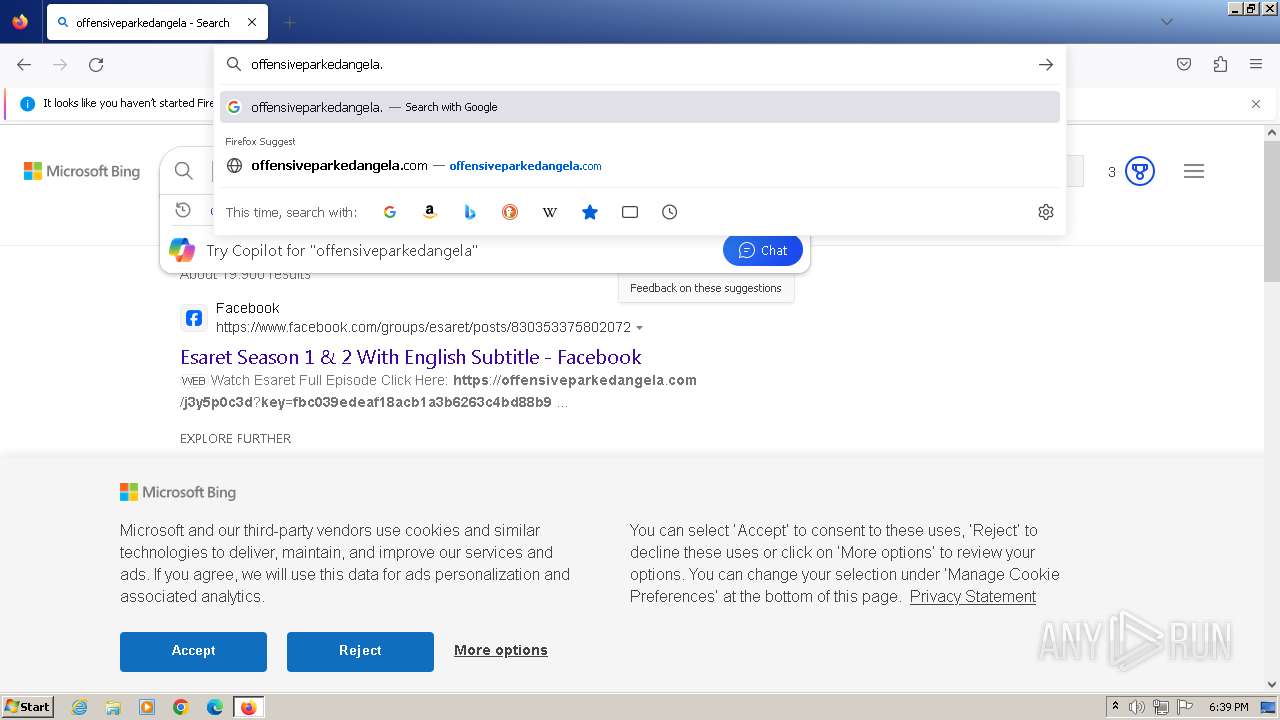
Task: Open the Windows Start menu
Action: click(28, 707)
